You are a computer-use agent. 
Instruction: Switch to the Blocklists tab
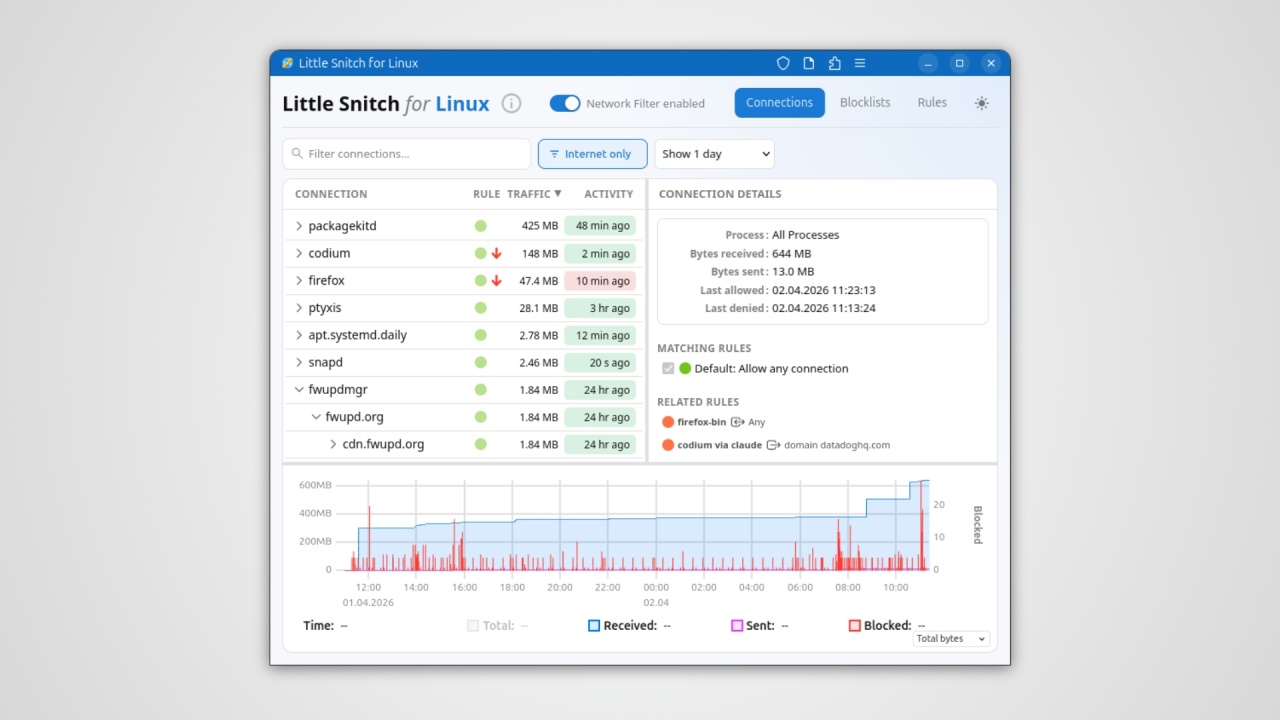pyautogui.click(x=865, y=103)
